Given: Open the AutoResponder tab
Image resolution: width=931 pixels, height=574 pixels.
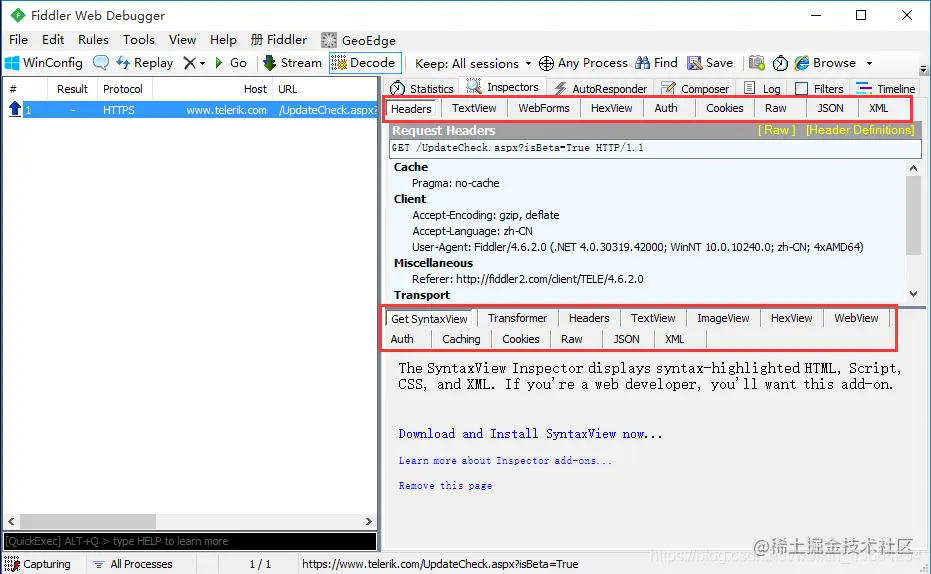Looking at the screenshot, I should (x=600, y=88).
